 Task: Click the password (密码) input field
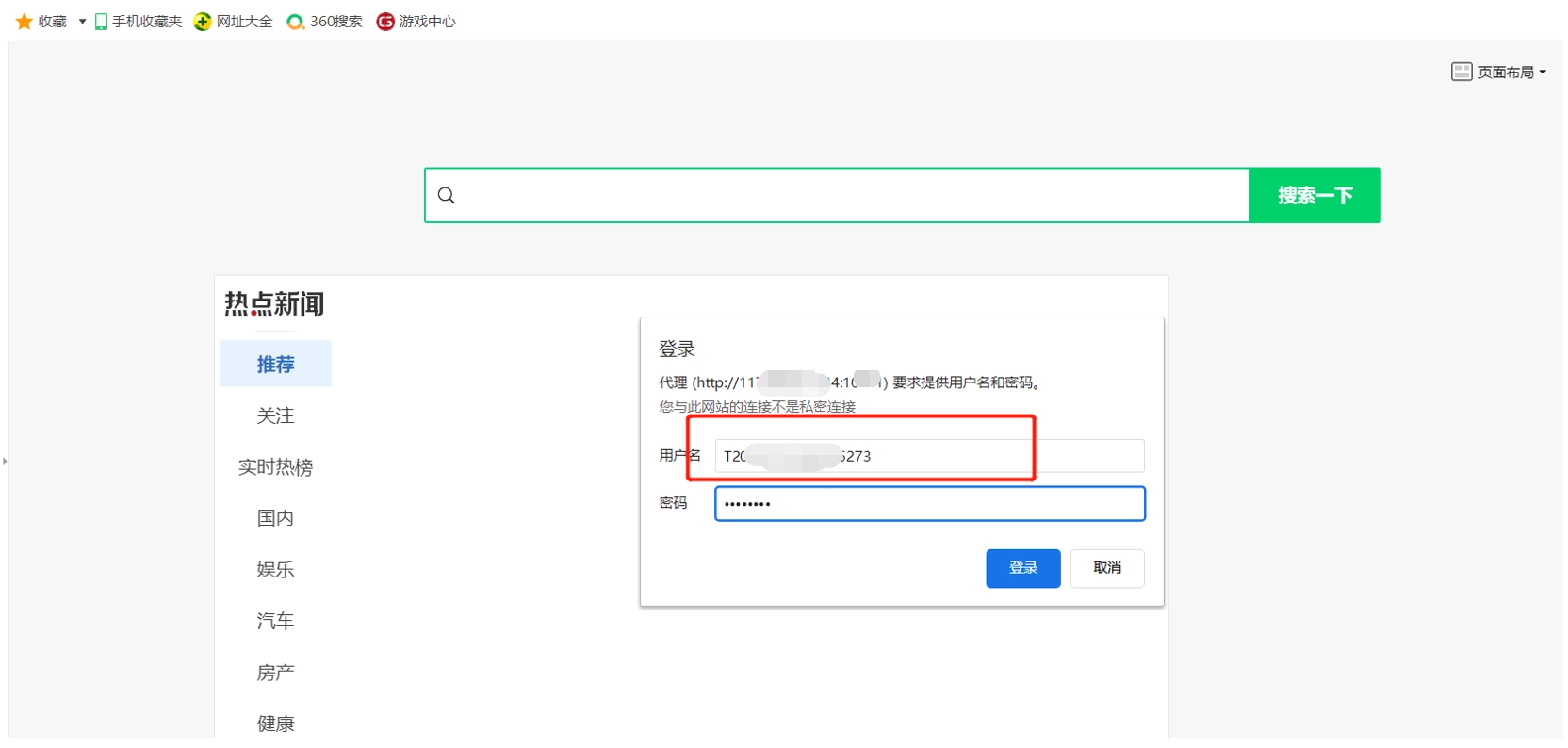tap(929, 504)
